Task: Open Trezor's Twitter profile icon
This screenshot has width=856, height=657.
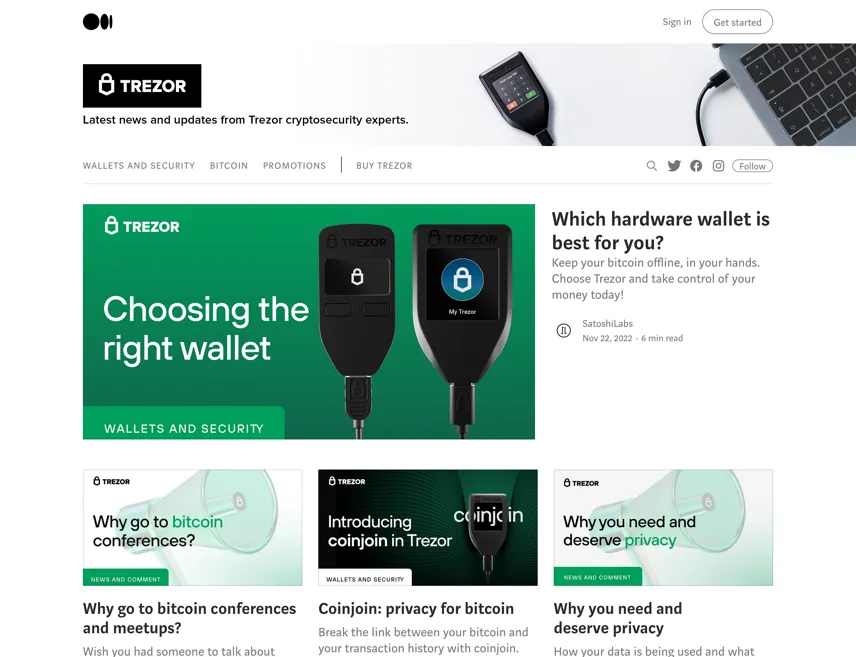Action: coord(674,165)
